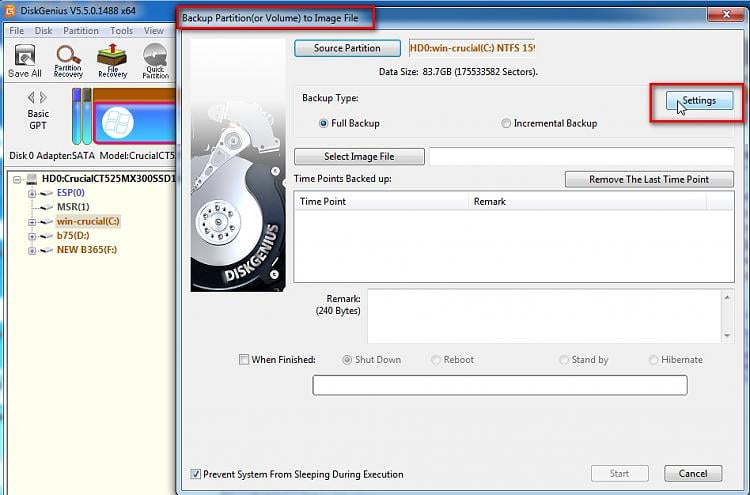Open the File menu
The width and height of the screenshot is (750, 495).
tap(16, 31)
